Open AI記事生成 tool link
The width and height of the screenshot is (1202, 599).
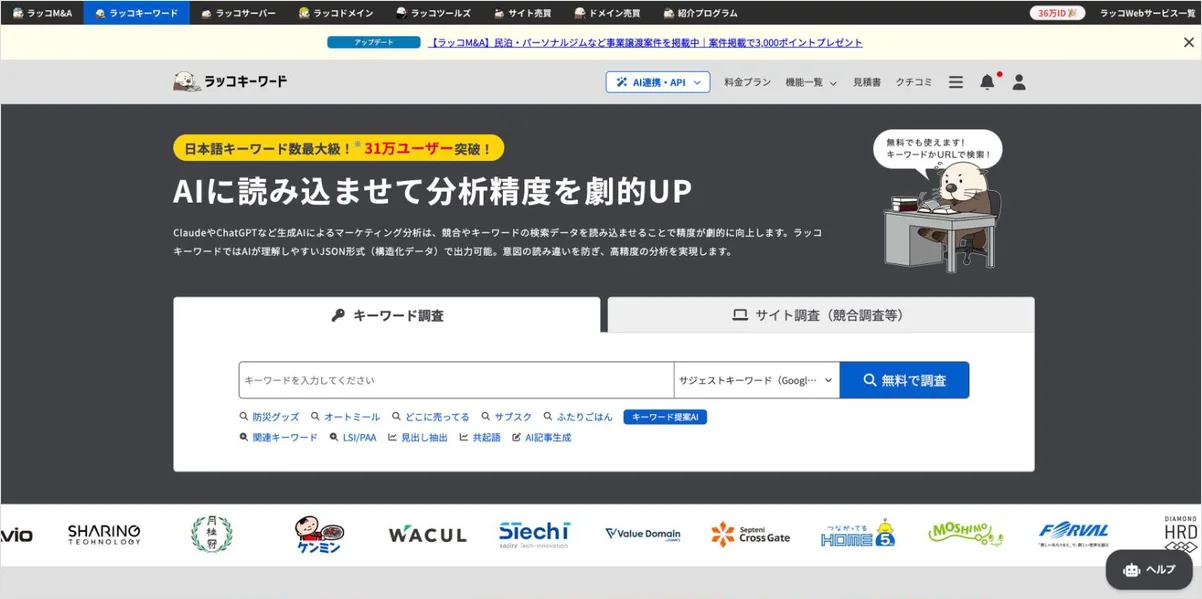point(542,438)
